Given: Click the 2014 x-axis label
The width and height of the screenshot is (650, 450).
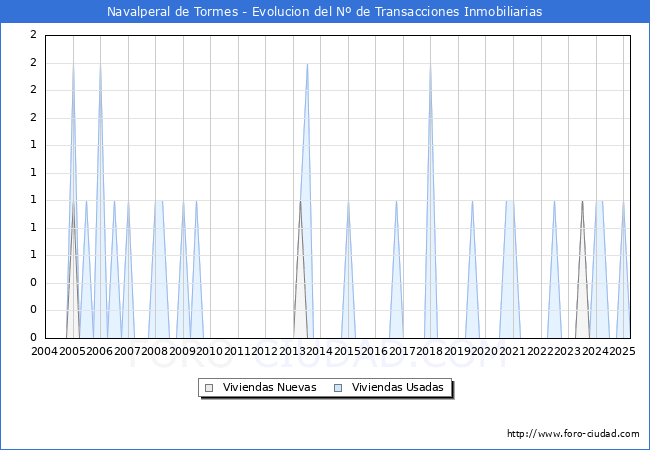Looking at the screenshot, I should (320, 351).
